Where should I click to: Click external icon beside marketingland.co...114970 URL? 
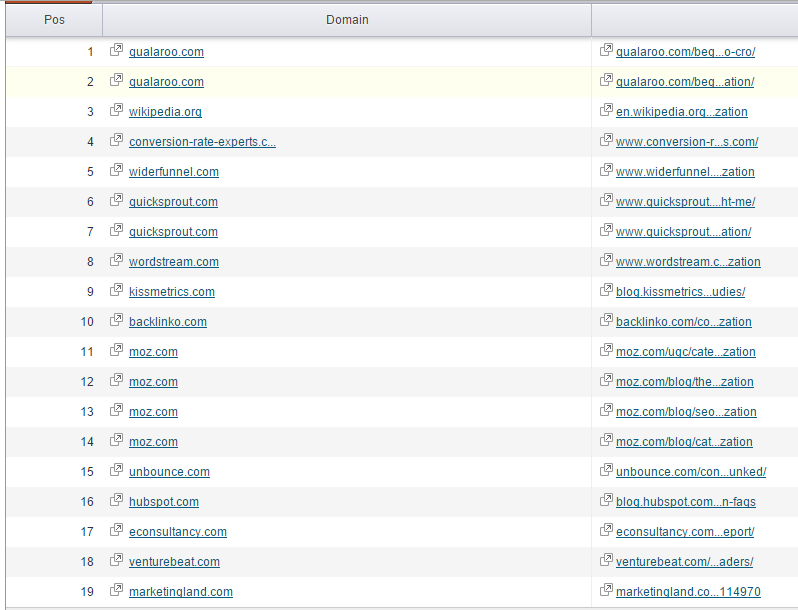[606, 590]
